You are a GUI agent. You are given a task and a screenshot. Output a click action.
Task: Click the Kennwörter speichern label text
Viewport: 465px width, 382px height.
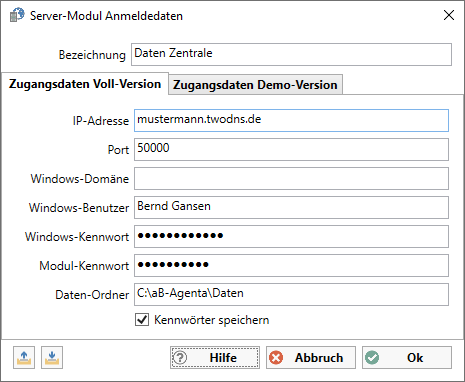click(x=212, y=320)
